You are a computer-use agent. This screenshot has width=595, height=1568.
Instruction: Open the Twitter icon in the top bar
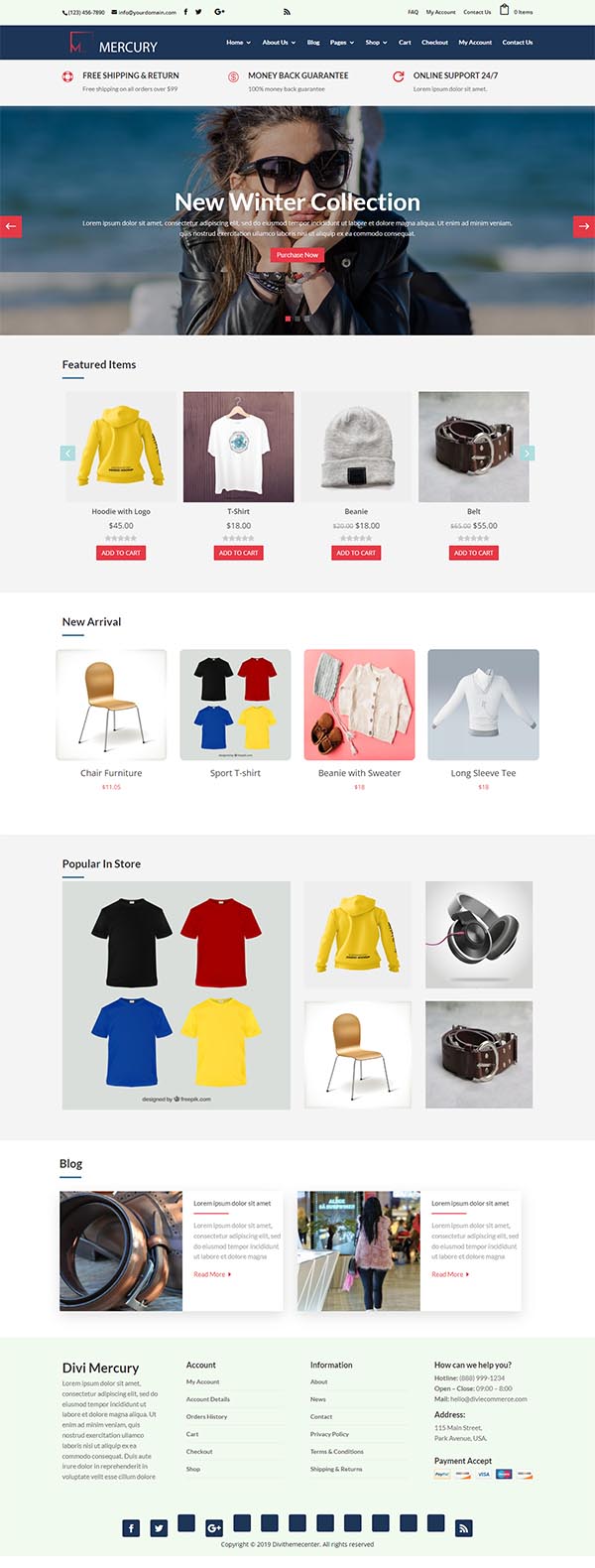198,12
